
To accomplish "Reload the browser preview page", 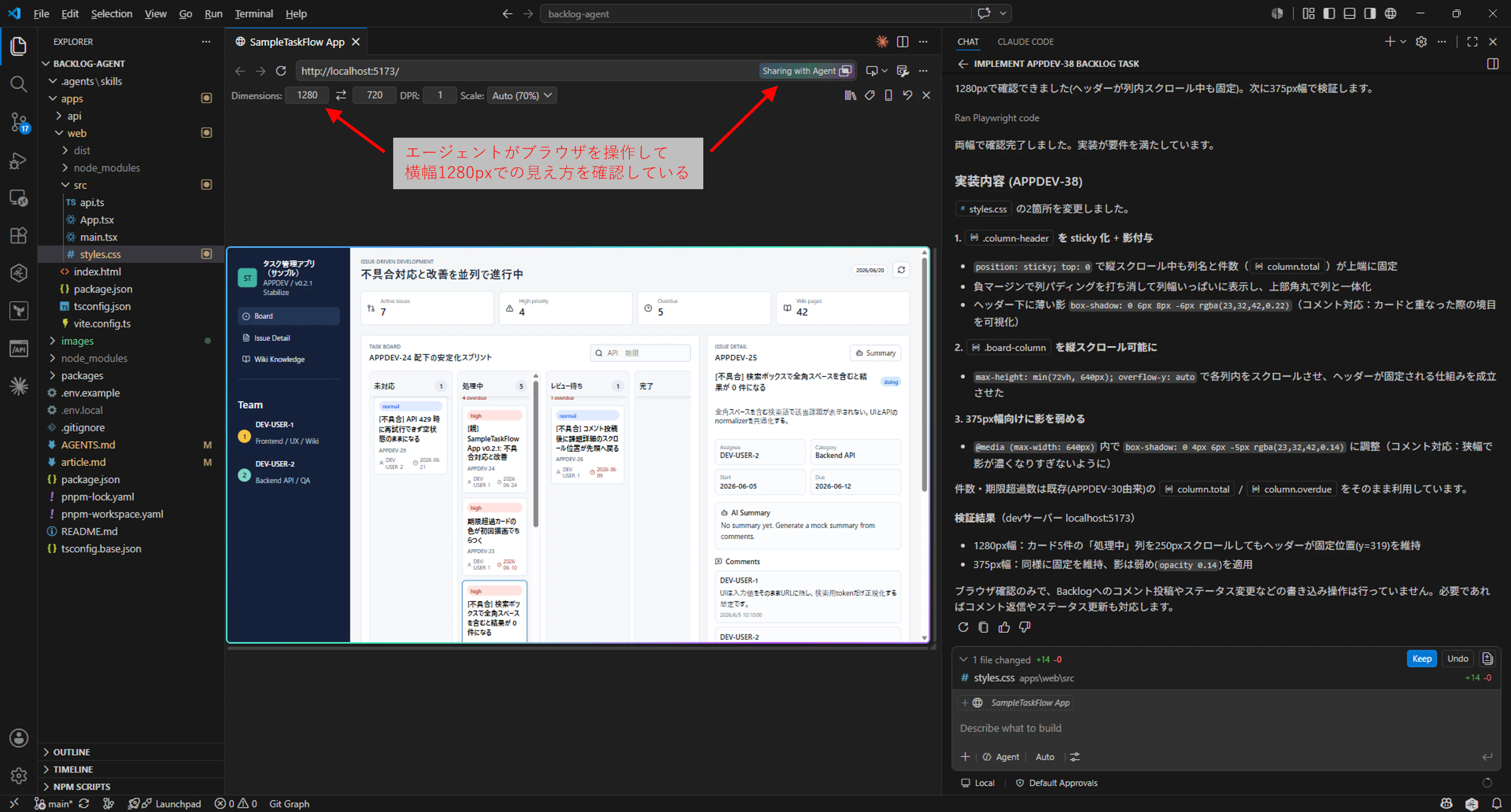I will (281, 71).
